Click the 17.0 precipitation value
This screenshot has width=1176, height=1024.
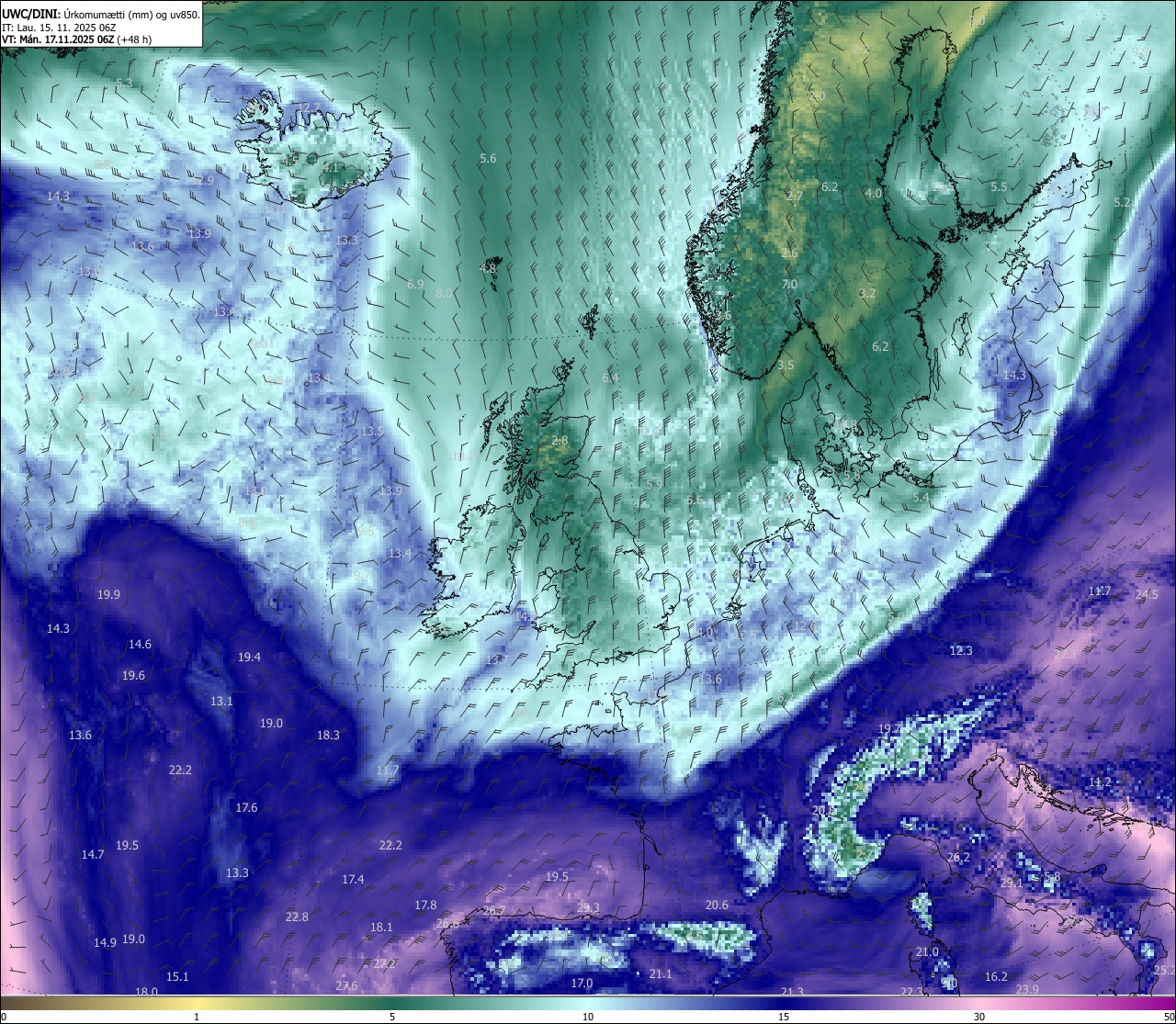tap(582, 984)
